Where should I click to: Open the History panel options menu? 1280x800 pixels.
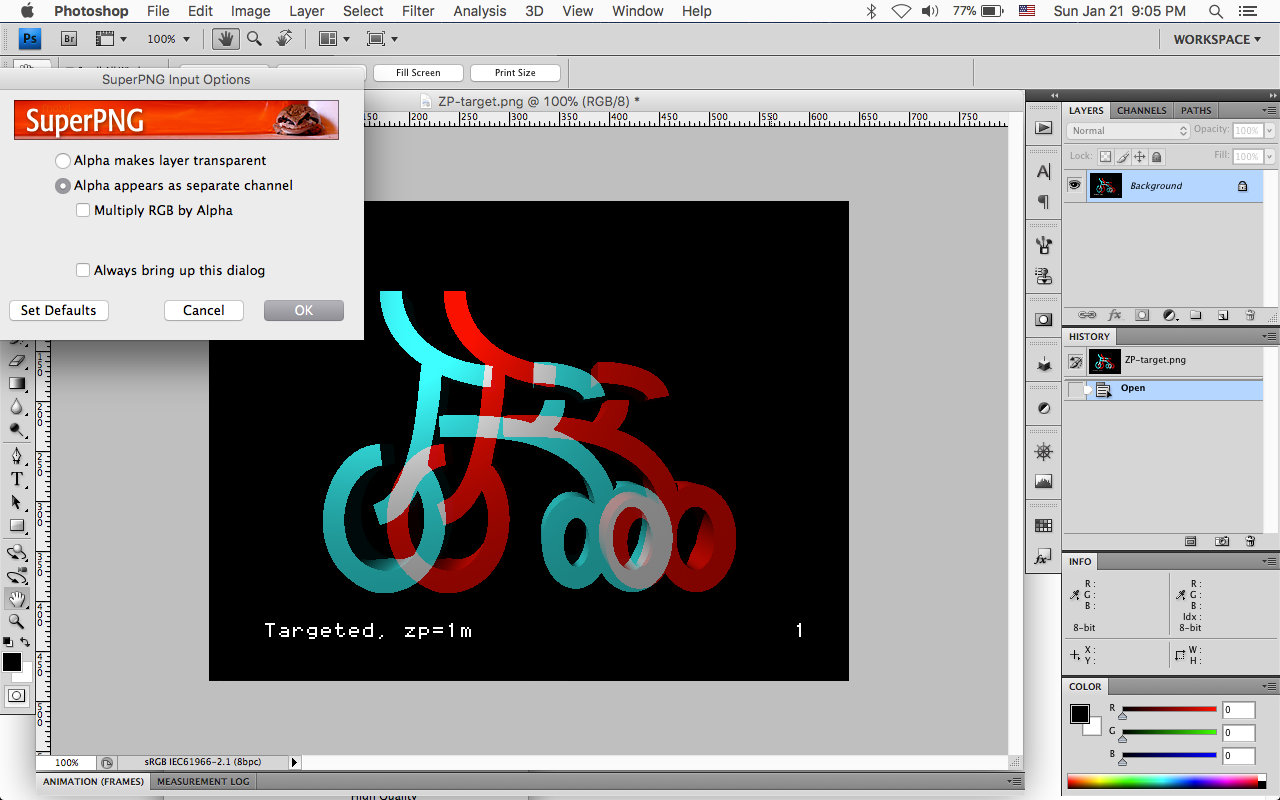1269,336
